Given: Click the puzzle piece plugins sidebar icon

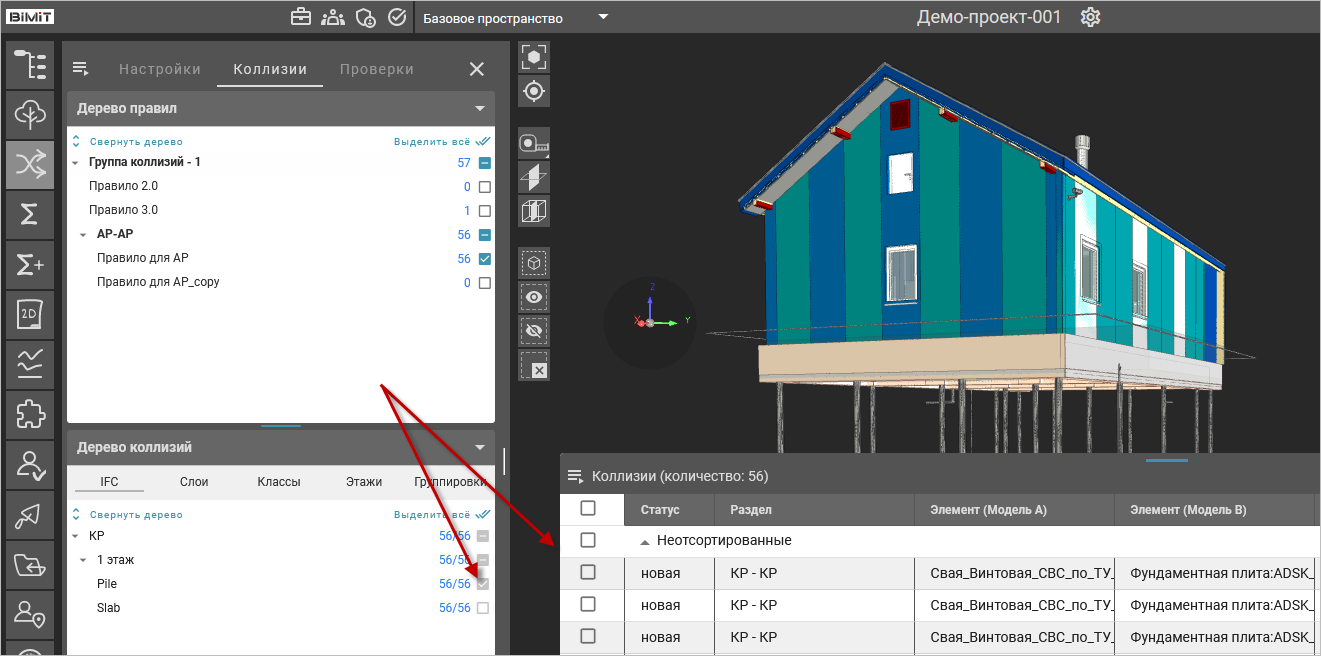Looking at the screenshot, I should click(x=30, y=414).
